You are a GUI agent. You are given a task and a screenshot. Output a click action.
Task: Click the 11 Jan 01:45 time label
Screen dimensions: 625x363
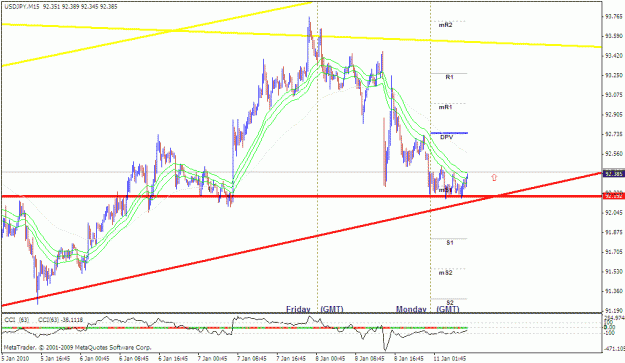click(451, 359)
